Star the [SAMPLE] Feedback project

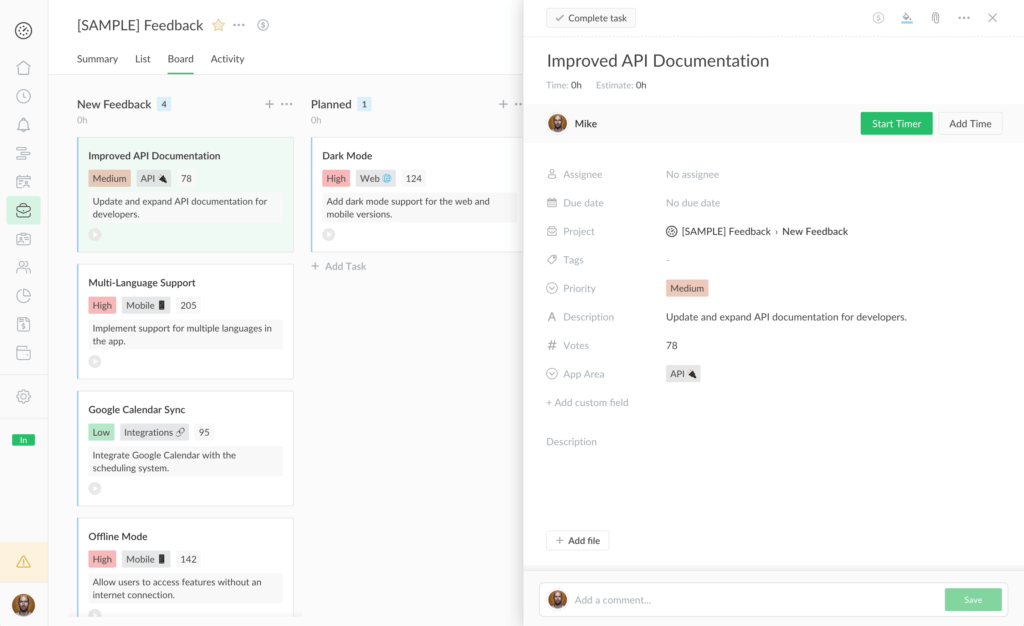218,25
